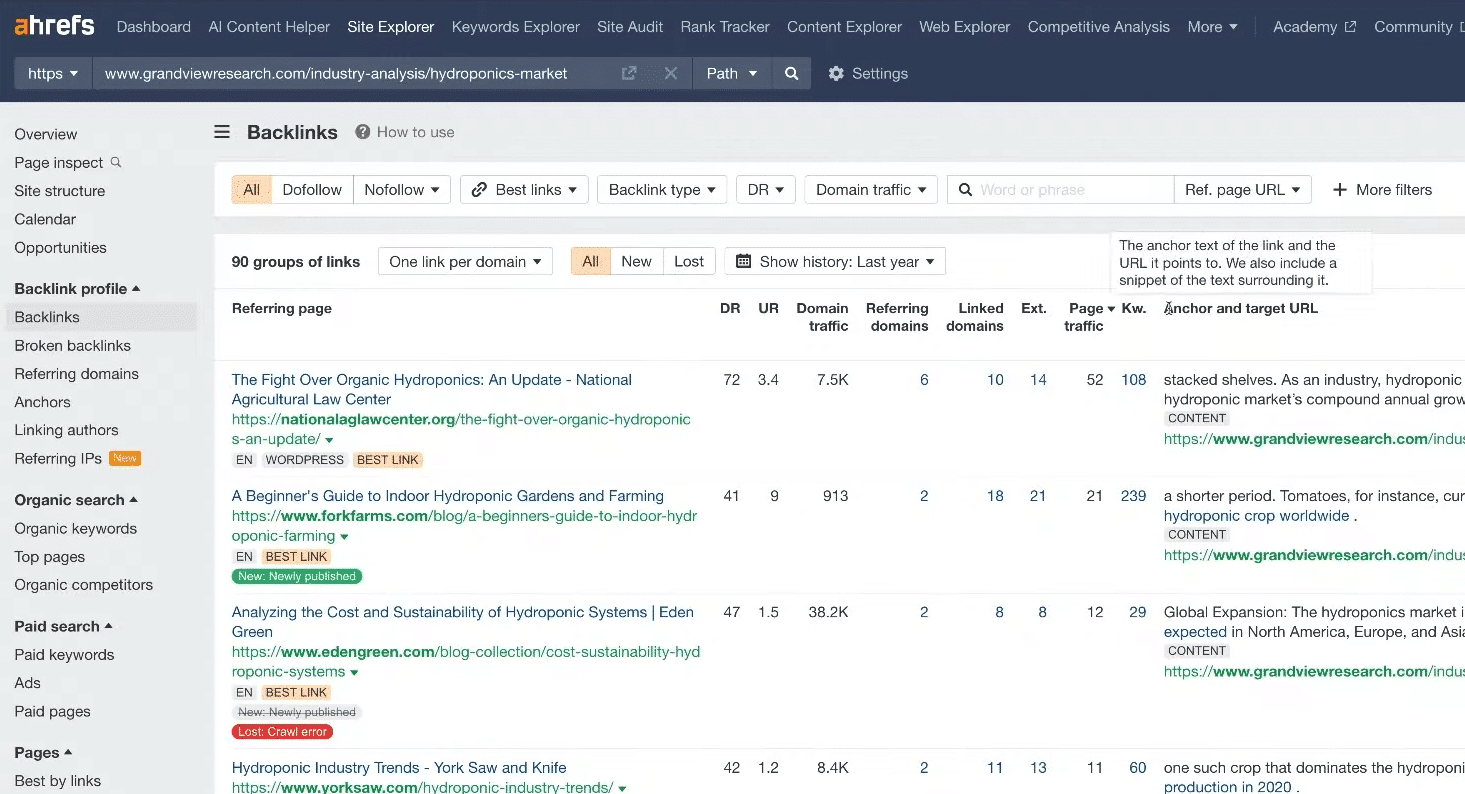Viewport: 1465px width, 794px height.
Task: Open target URL in new tab icon
Action: click(629, 73)
